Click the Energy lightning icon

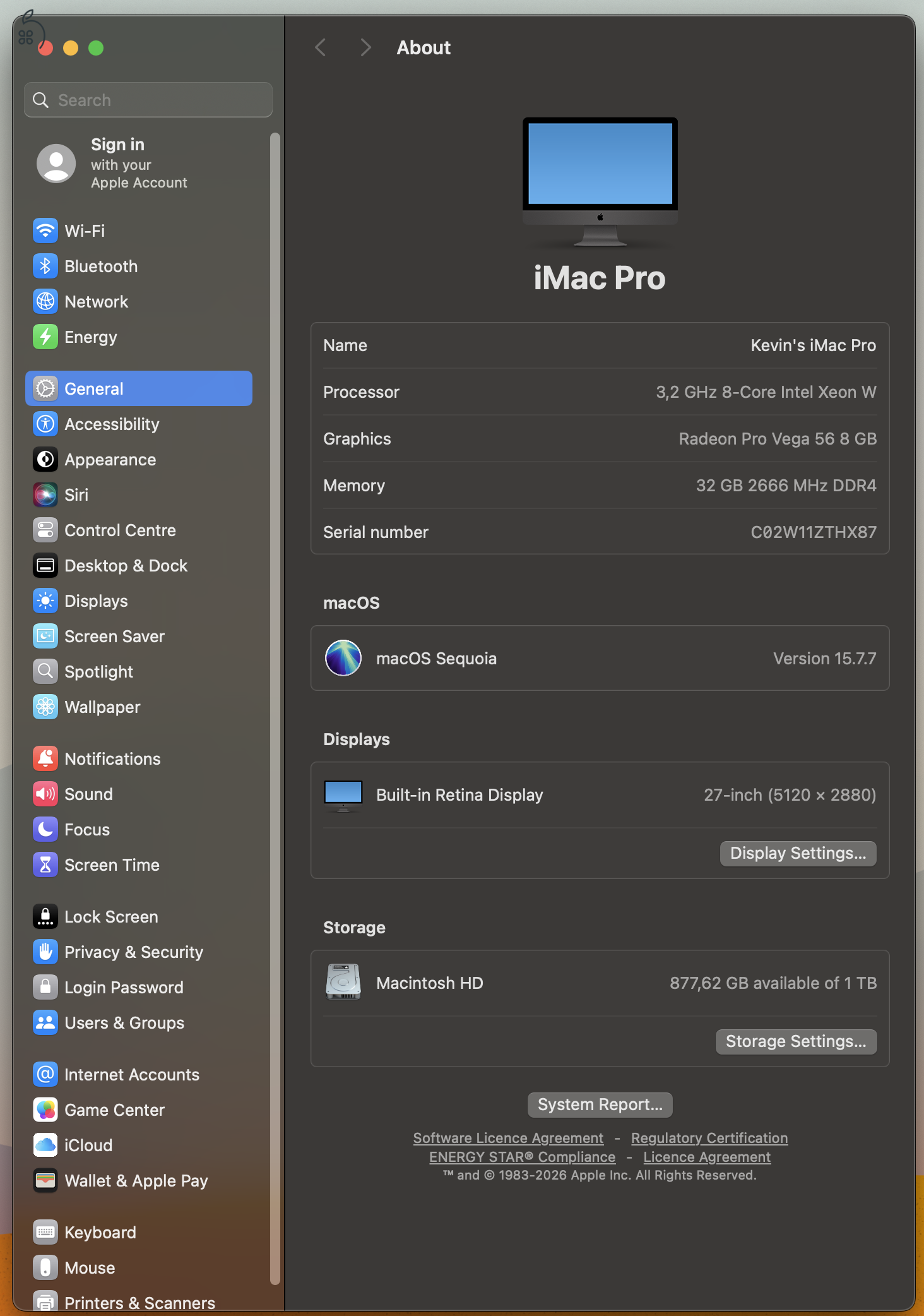(x=45, y=337)
